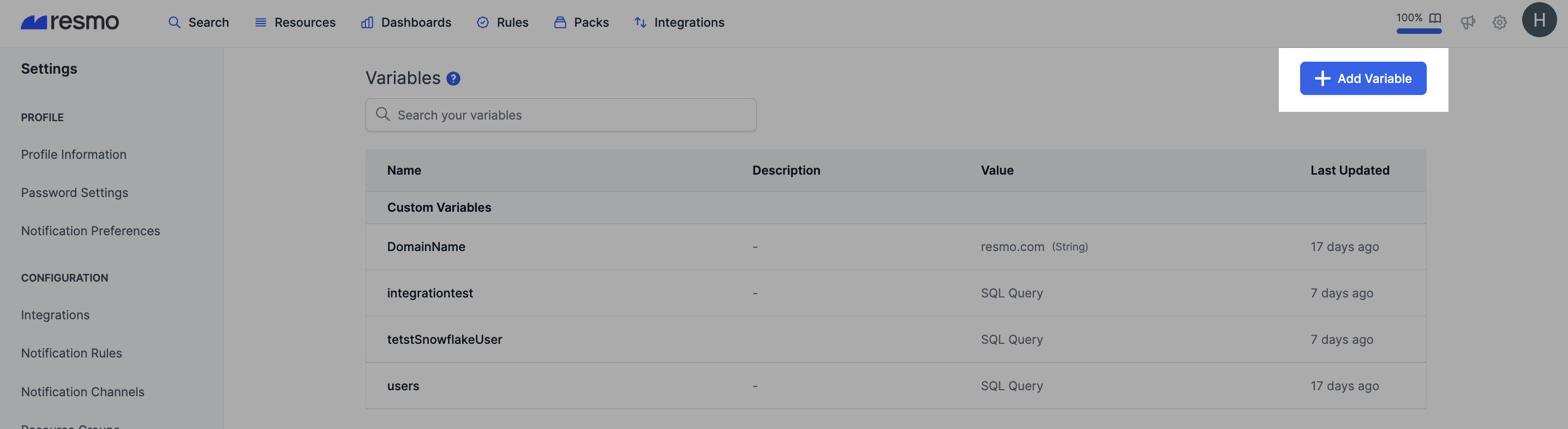
Task: Open Password Settings in the sidebar
Action: tap(74, 193)
